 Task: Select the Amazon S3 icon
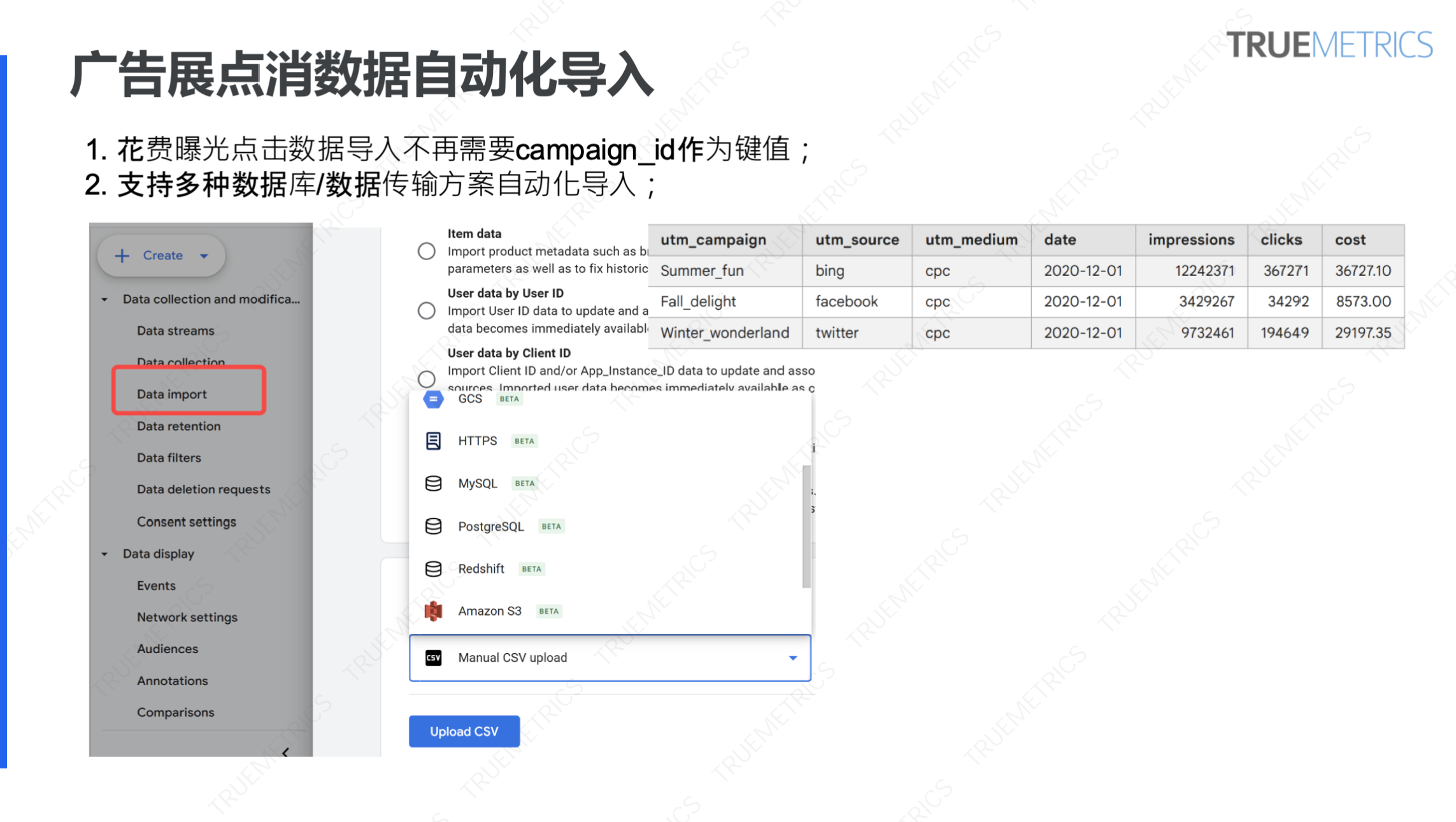point(433,610)
